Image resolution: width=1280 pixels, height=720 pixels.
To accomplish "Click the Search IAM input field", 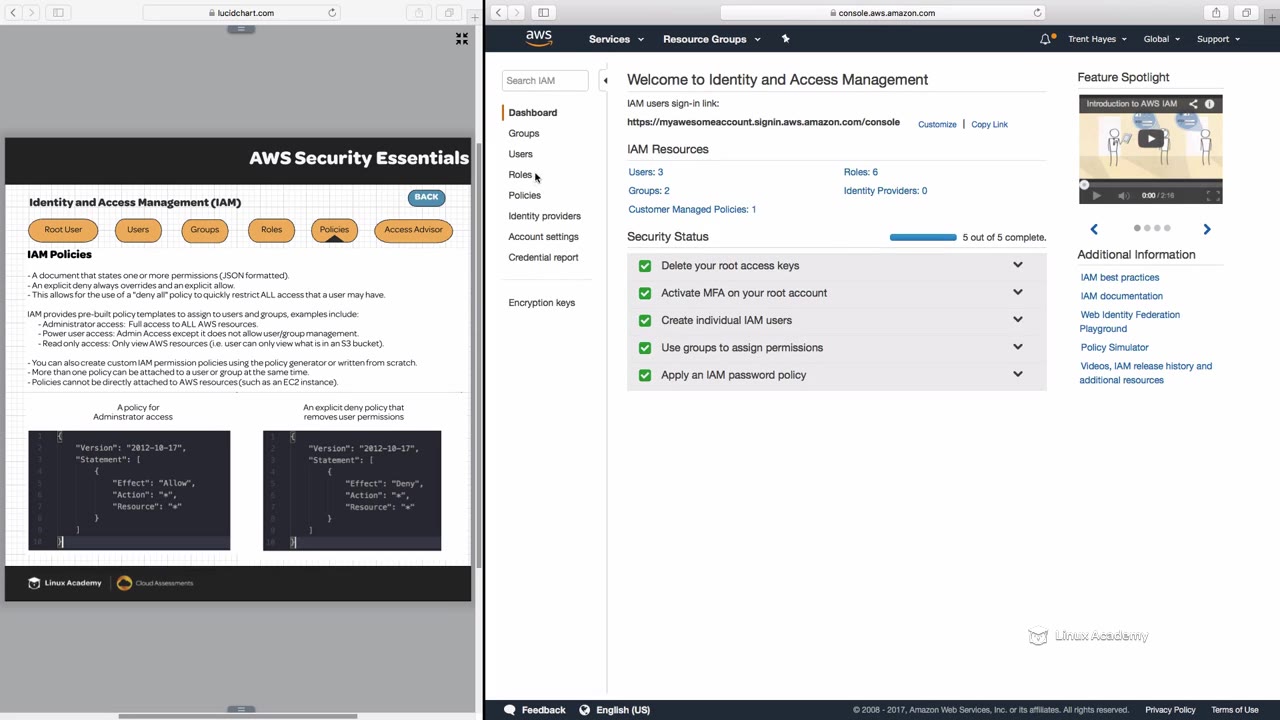I will point(545,81).
